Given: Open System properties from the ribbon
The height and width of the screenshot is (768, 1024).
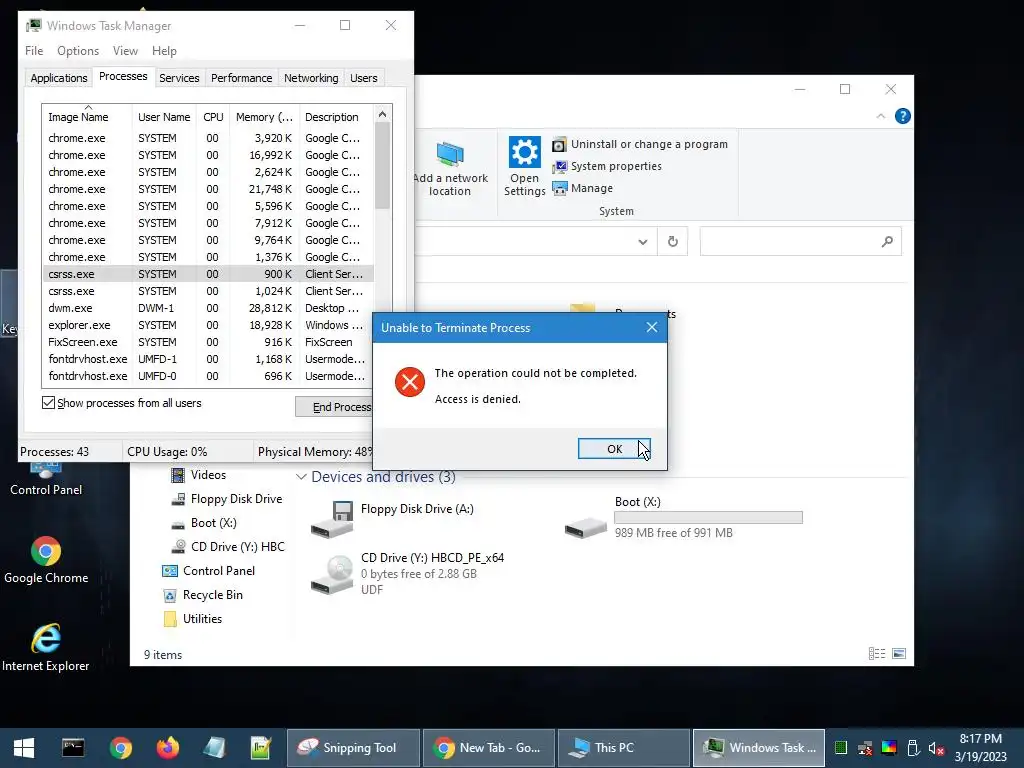Looking at the screenshot, I should (607, 167).
